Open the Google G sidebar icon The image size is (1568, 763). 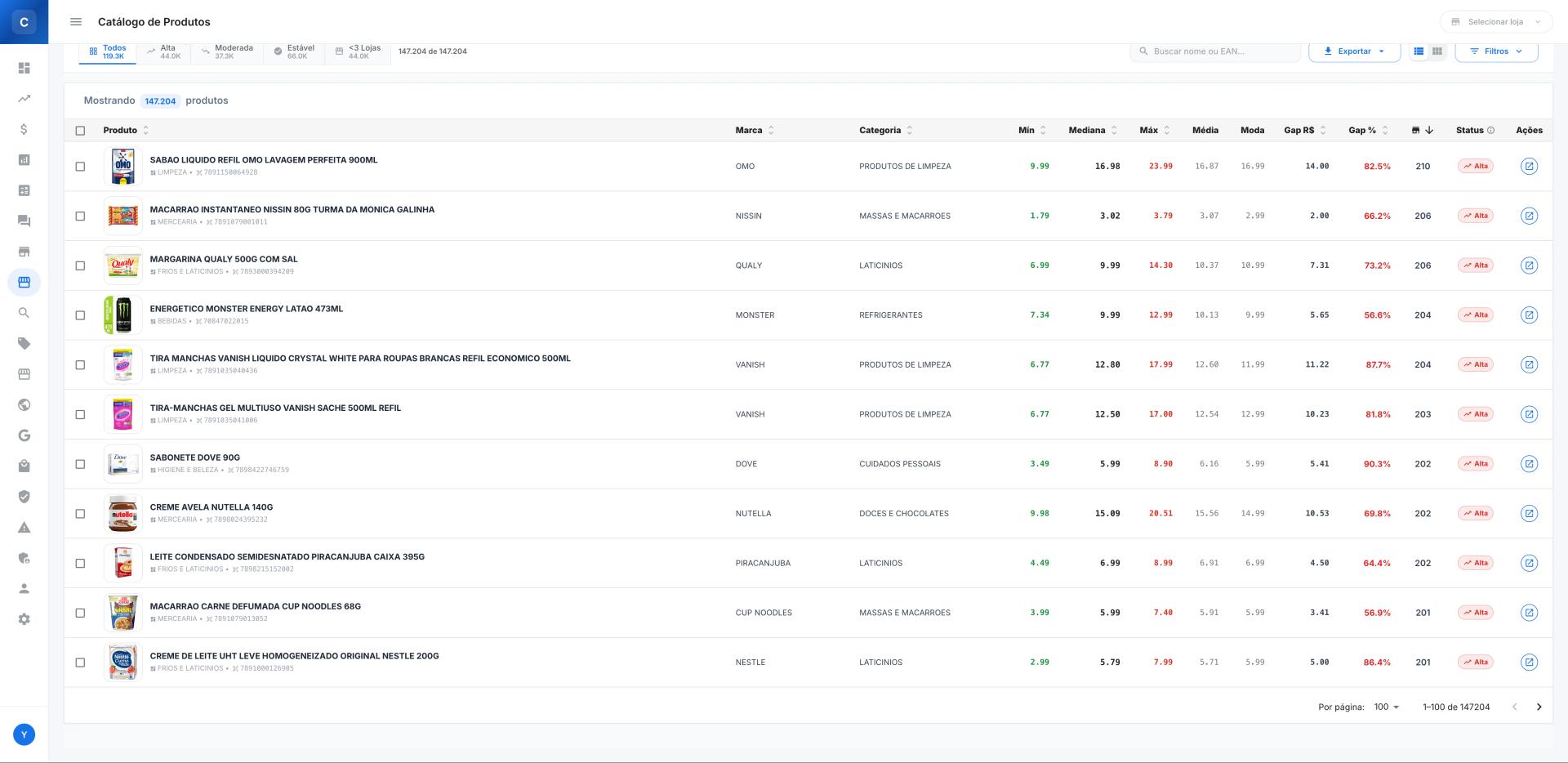coord(24,435)
